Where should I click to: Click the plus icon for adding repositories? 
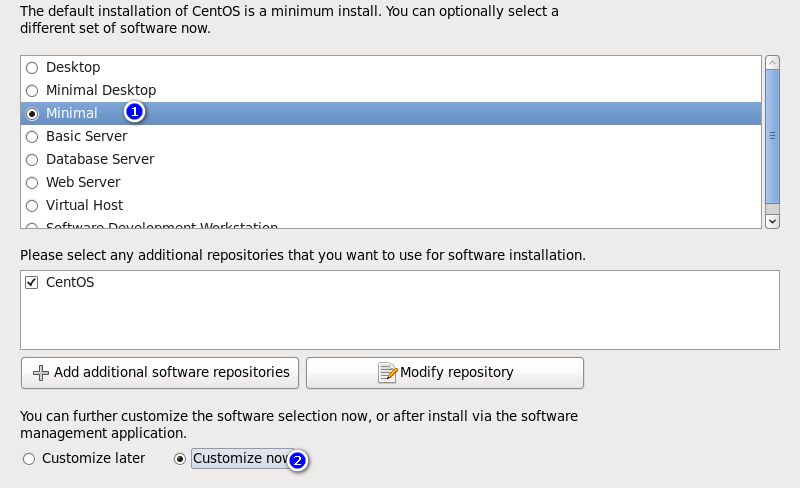(x=41, y=373)
